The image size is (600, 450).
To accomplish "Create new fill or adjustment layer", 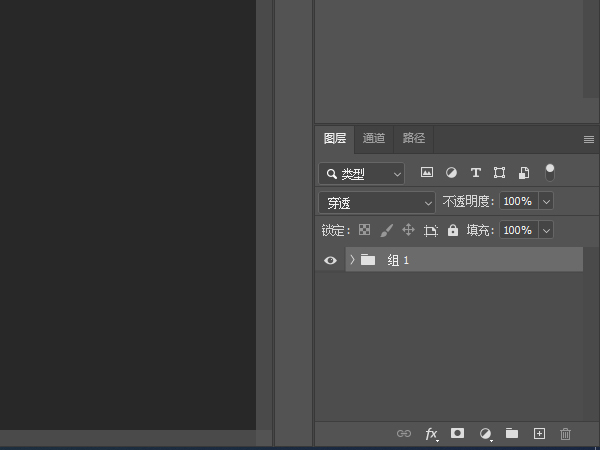I will (x=486, y=433).
